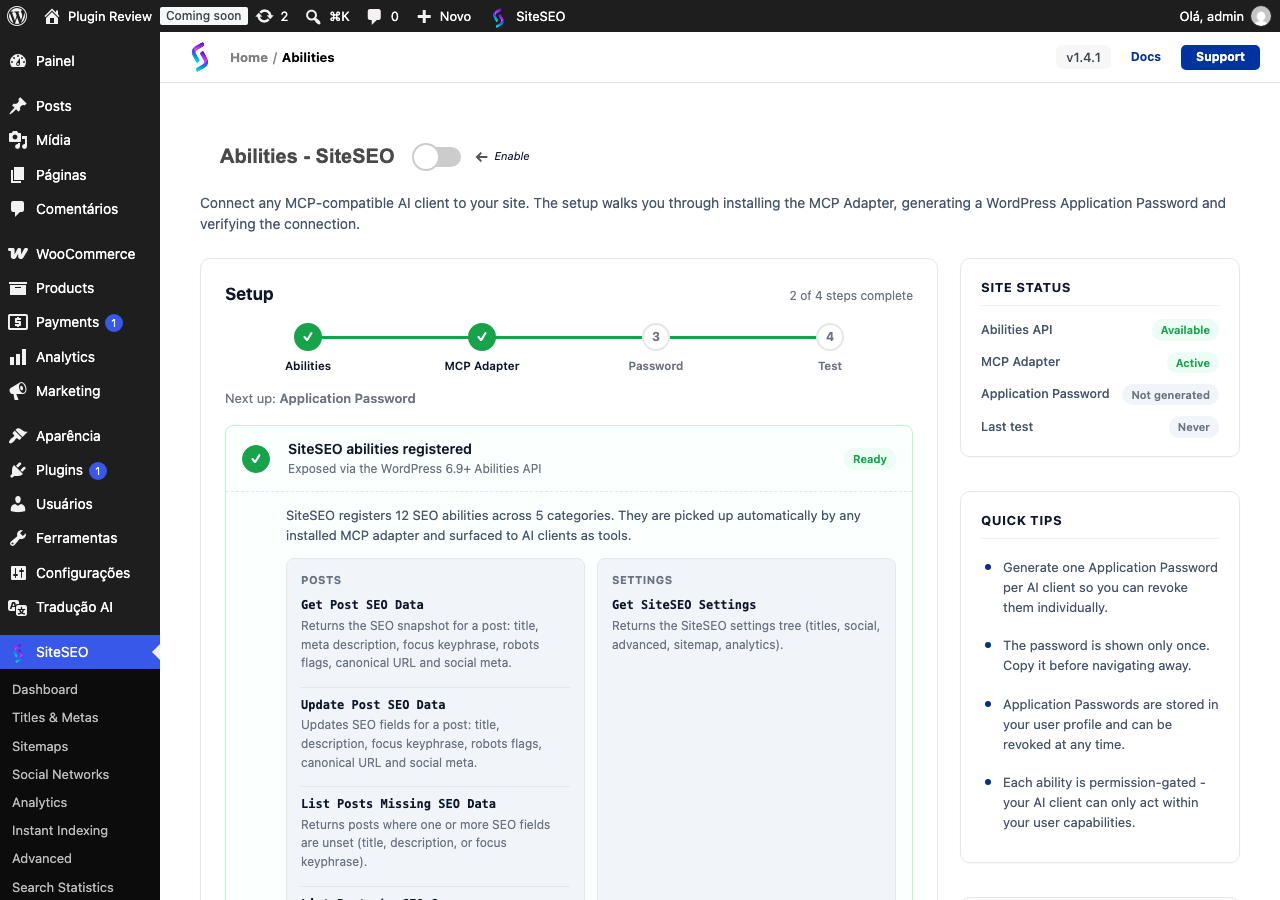Click the Available status badge
This screenshot has height=900, width=1280.
pyautogui.click(x=1185, y=330)
